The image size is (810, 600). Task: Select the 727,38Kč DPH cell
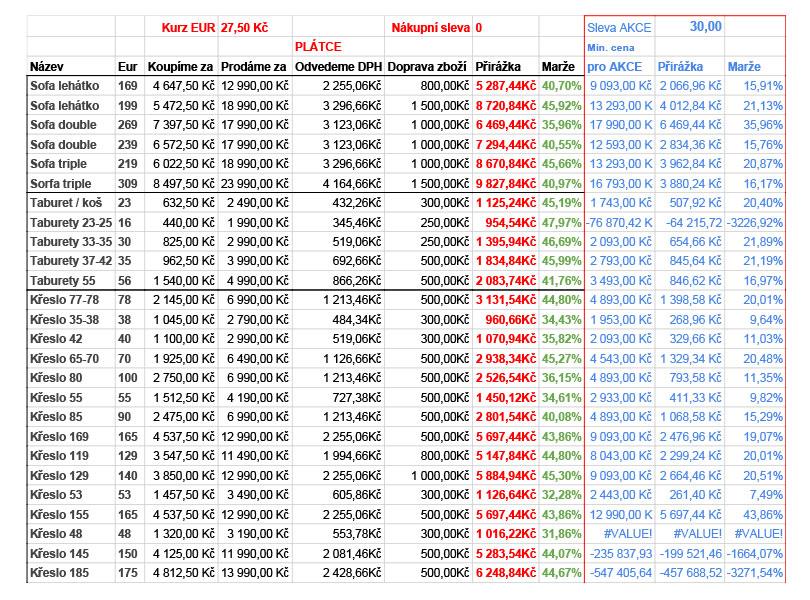tap(357, 397)
